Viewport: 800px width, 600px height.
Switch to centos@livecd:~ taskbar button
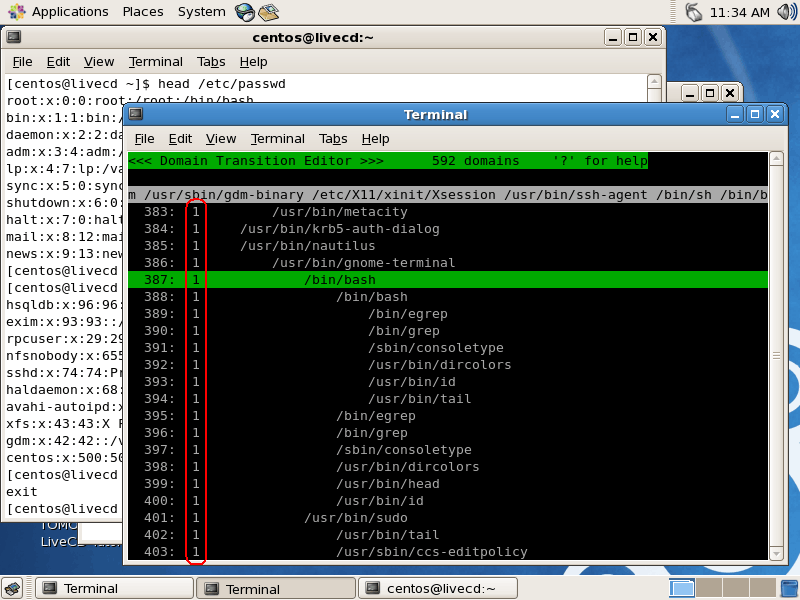pyautogui.click(x=438, y=588)
